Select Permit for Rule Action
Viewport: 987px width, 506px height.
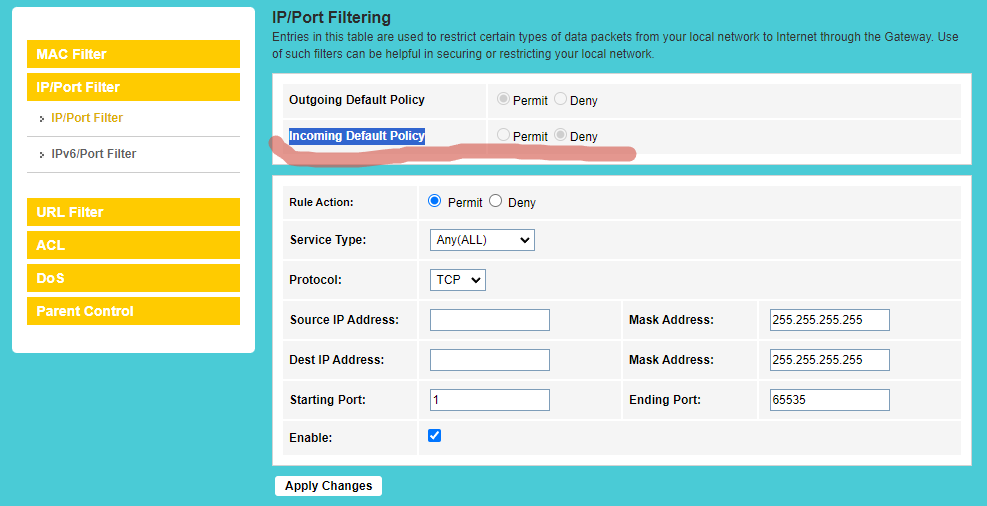click(x=434, y=201)
